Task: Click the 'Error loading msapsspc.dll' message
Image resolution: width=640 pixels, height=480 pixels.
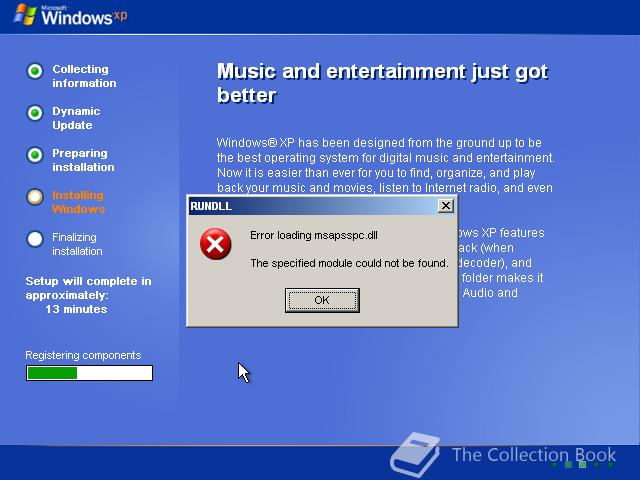Action: [x=314, y=236]
